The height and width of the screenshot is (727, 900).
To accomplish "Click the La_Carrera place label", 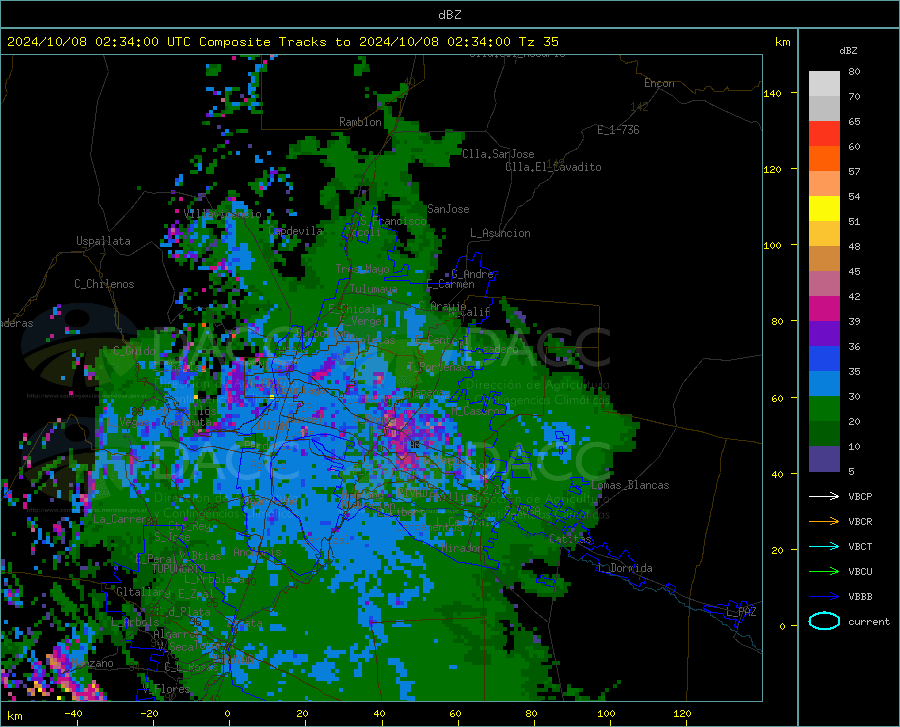I will pos(124,519).
